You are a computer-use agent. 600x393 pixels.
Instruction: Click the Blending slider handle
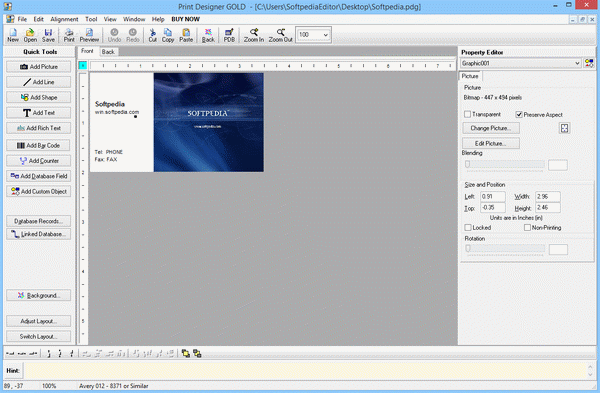(467, 165)
